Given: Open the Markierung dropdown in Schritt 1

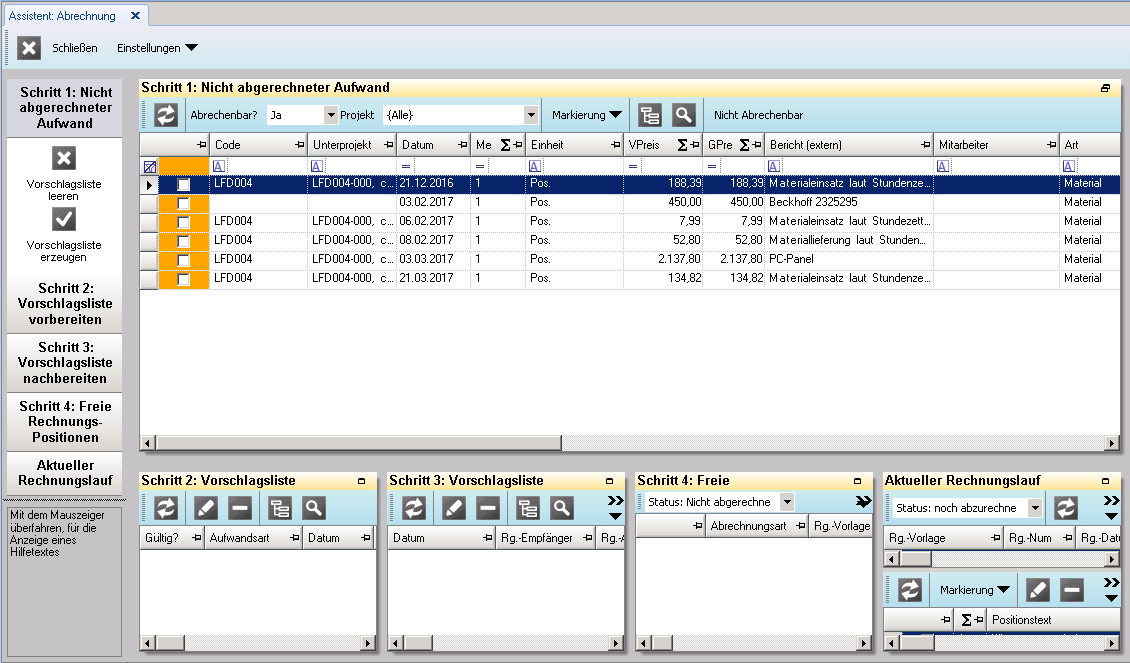Looking at the screenshot, I should tap(586, 115).
